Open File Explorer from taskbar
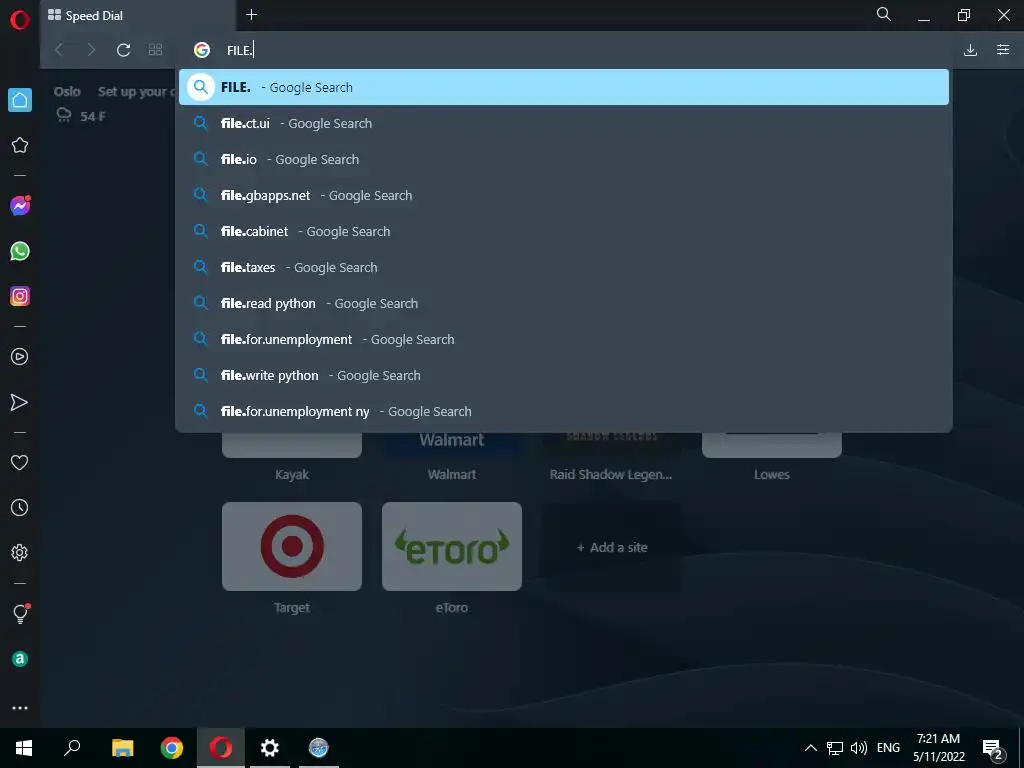The height and width of the screenshot is (768, 1024). coord(122,748)
